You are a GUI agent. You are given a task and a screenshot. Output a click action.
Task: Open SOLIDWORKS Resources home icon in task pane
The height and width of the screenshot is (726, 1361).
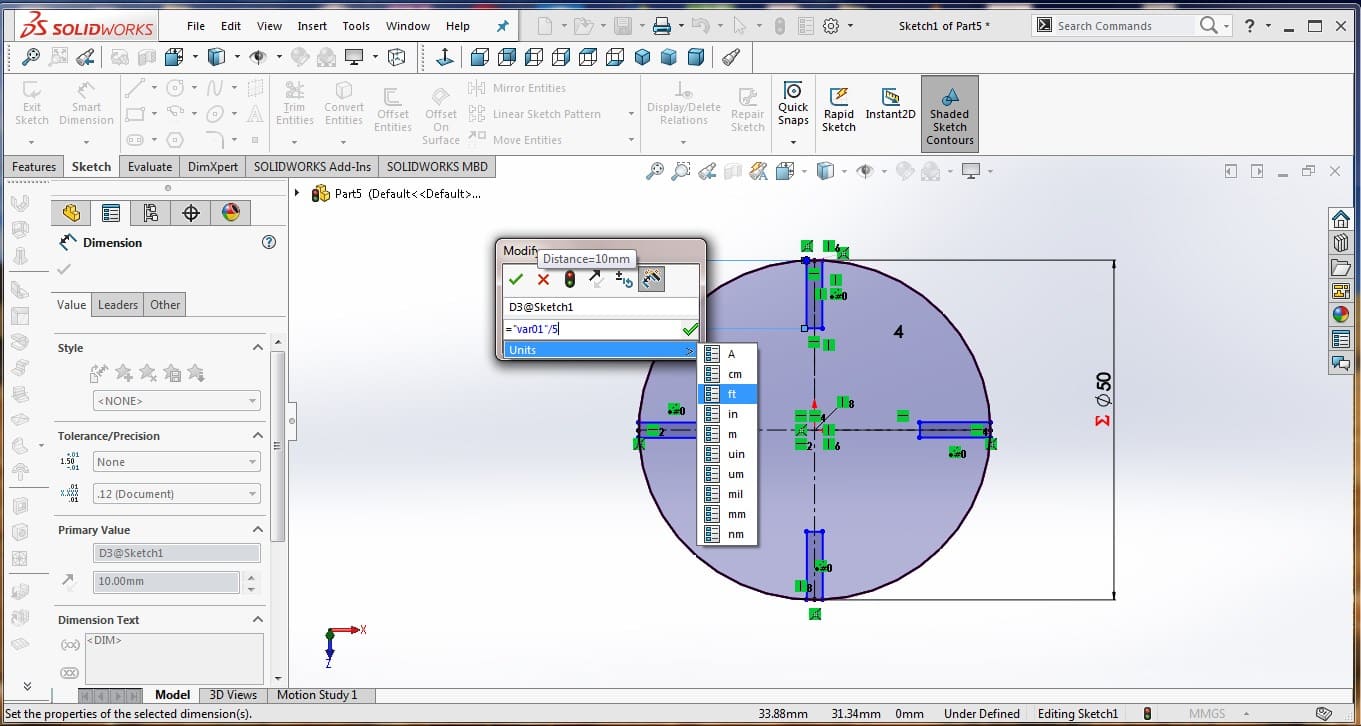tap(1341, 218)
